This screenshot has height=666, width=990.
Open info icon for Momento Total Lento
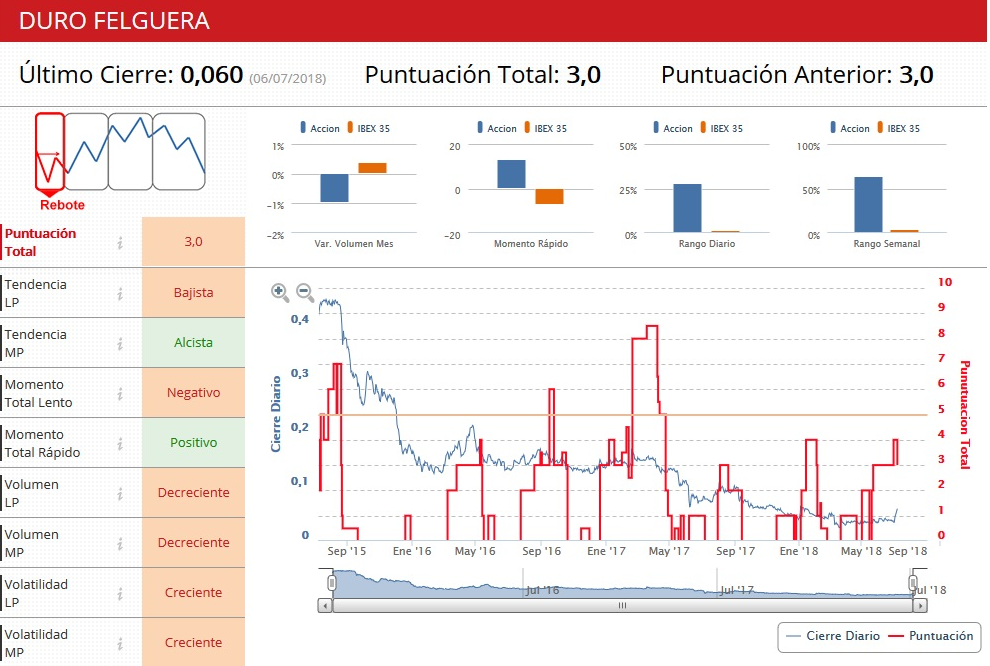[120, 393]
